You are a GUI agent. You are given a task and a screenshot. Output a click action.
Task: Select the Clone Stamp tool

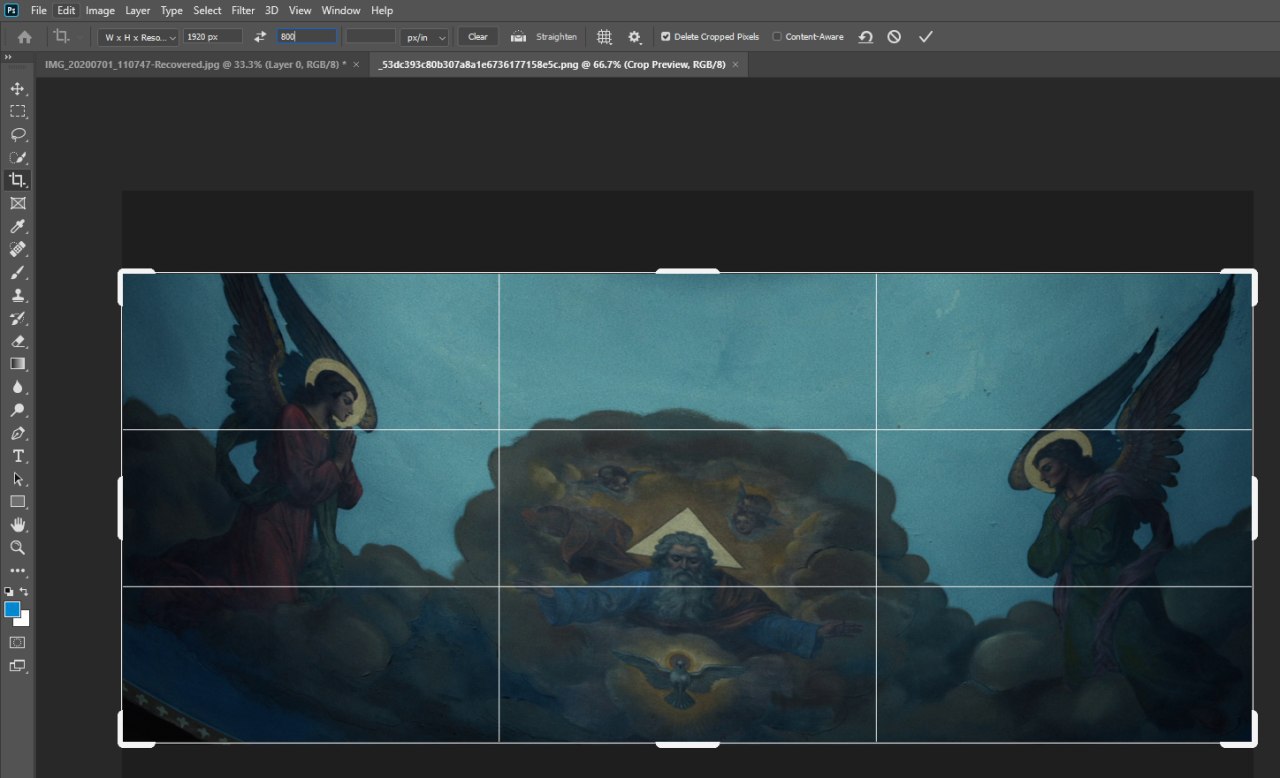coord(17,295)
